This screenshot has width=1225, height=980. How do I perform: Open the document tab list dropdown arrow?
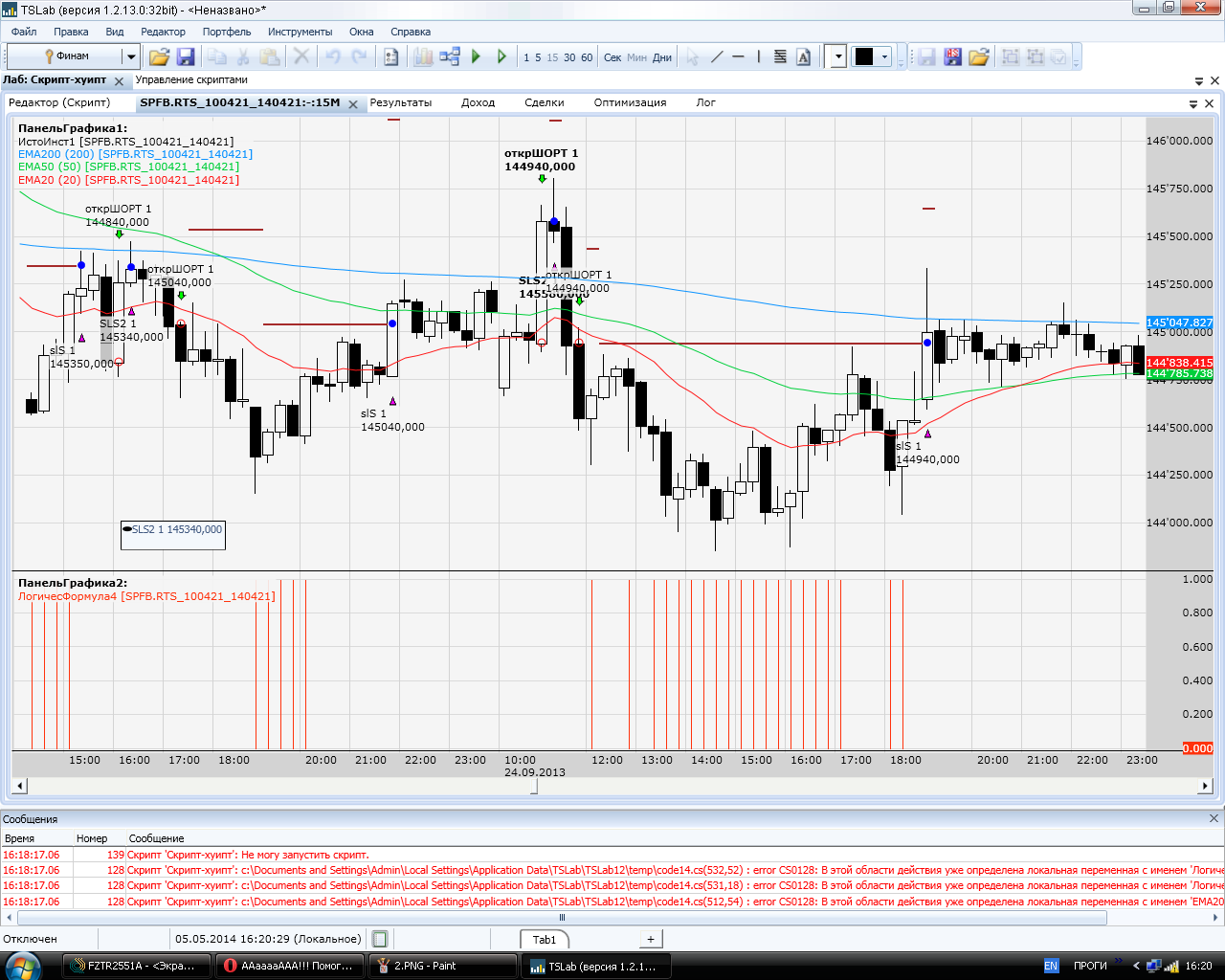click(x=1199, y=81)
